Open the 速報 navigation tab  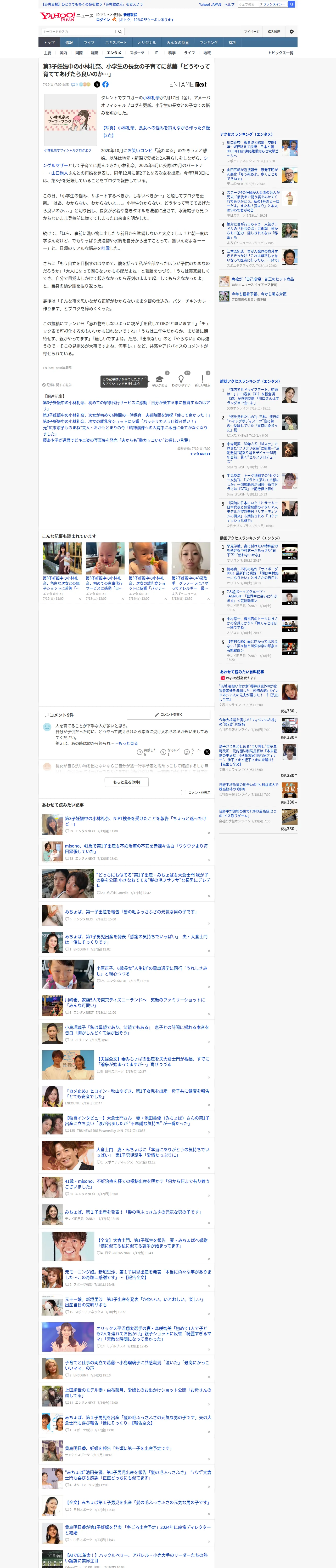click(69, 43)
